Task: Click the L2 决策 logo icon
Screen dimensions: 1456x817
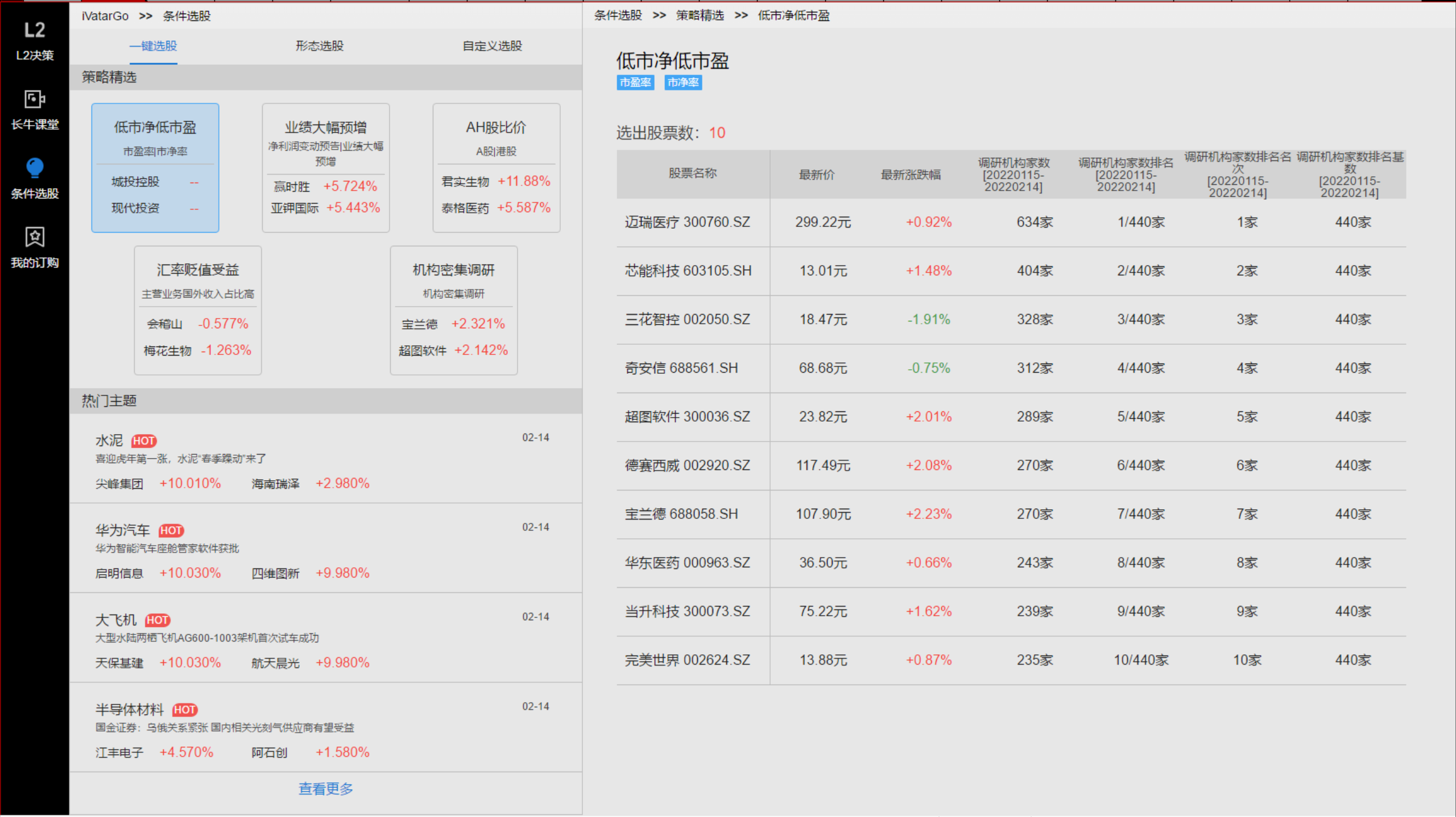Action: (35, 30)
